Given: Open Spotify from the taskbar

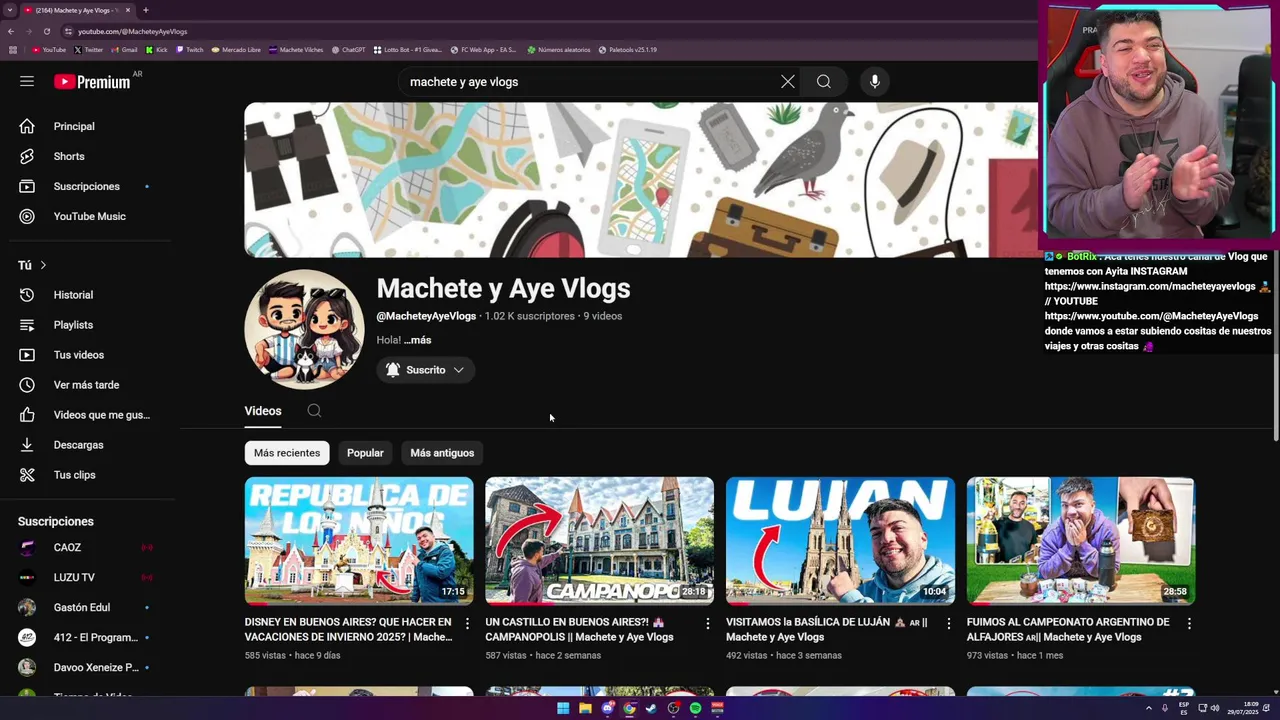Looking at the screenshot, I should tap(695, 708).
